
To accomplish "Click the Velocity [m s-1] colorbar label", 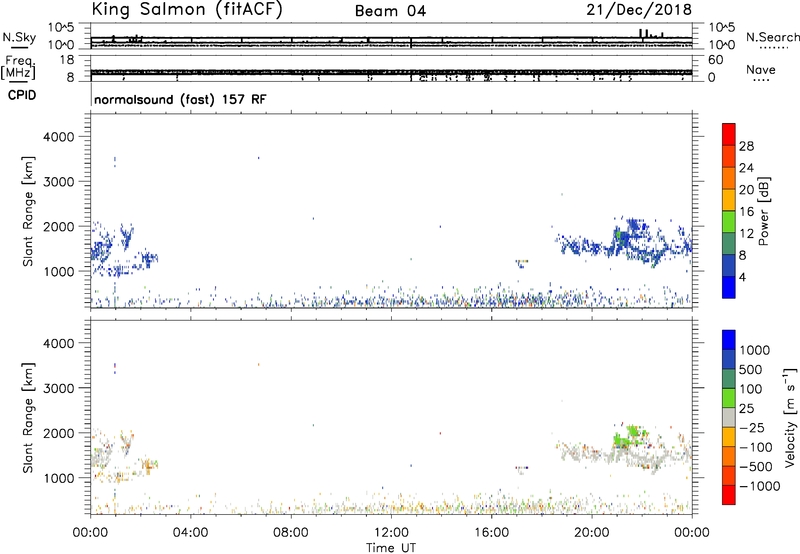I will click(790, 417).
